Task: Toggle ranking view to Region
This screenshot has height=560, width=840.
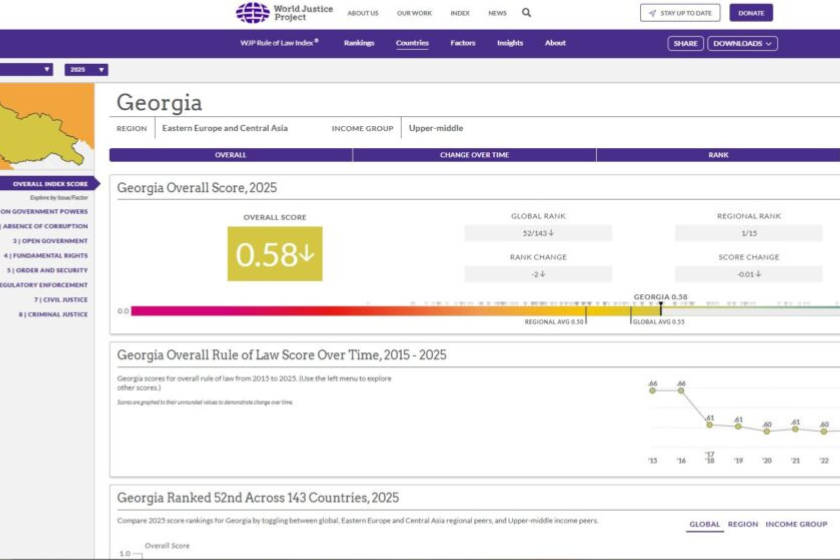Action: pos(742,524)
